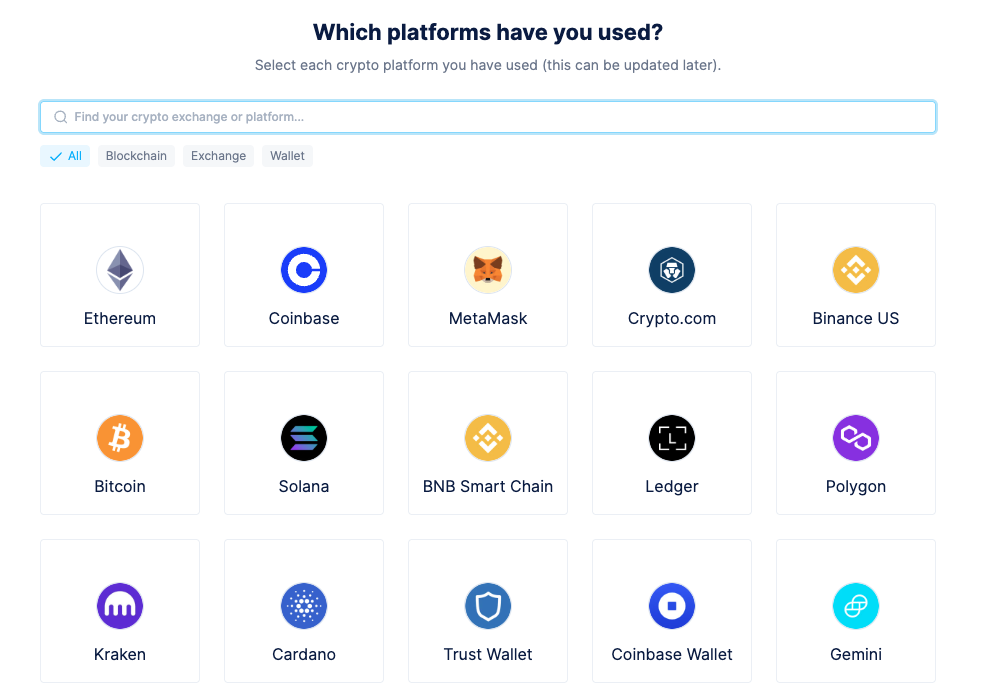Enable the Blockchain filter
The image size is (982, 695).
[135, 156]
